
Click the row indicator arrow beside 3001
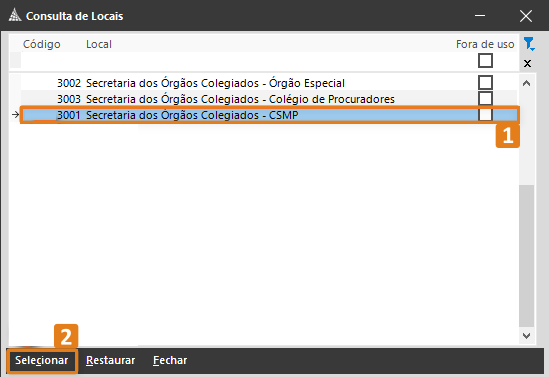(15, 114)
